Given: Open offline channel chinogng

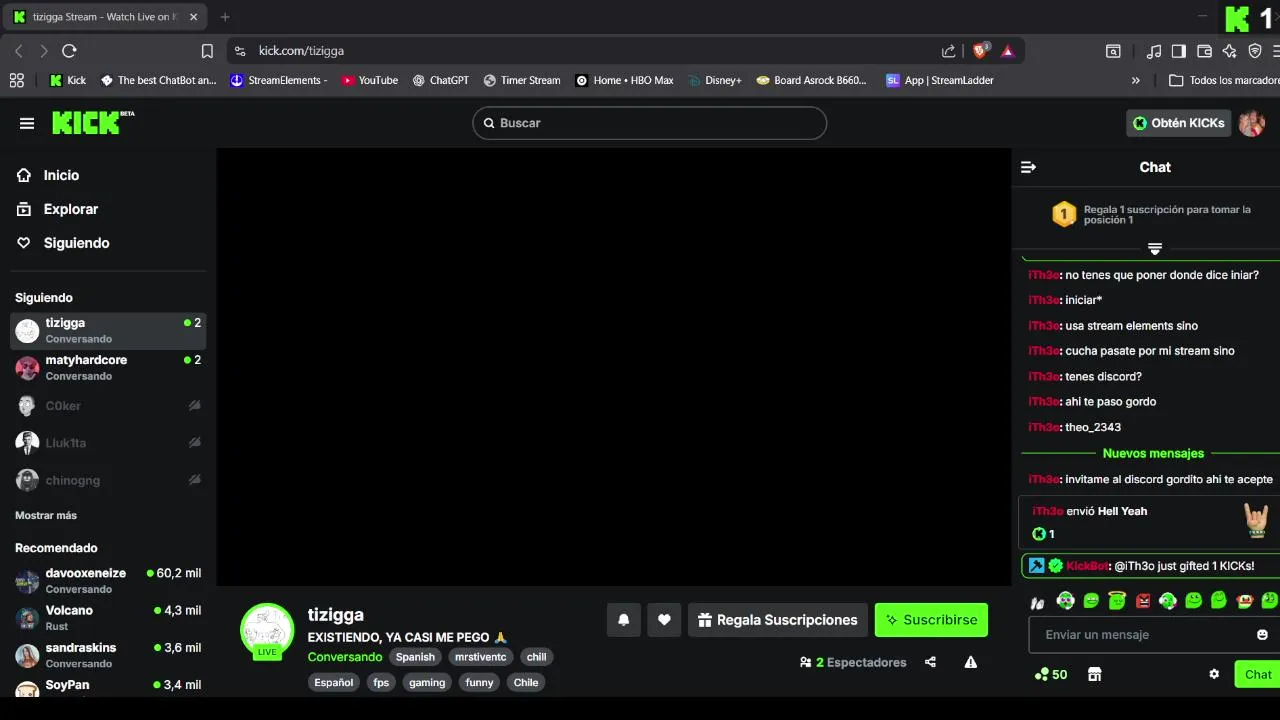Looking at the screenshot, I should click(x=108, y=480).
